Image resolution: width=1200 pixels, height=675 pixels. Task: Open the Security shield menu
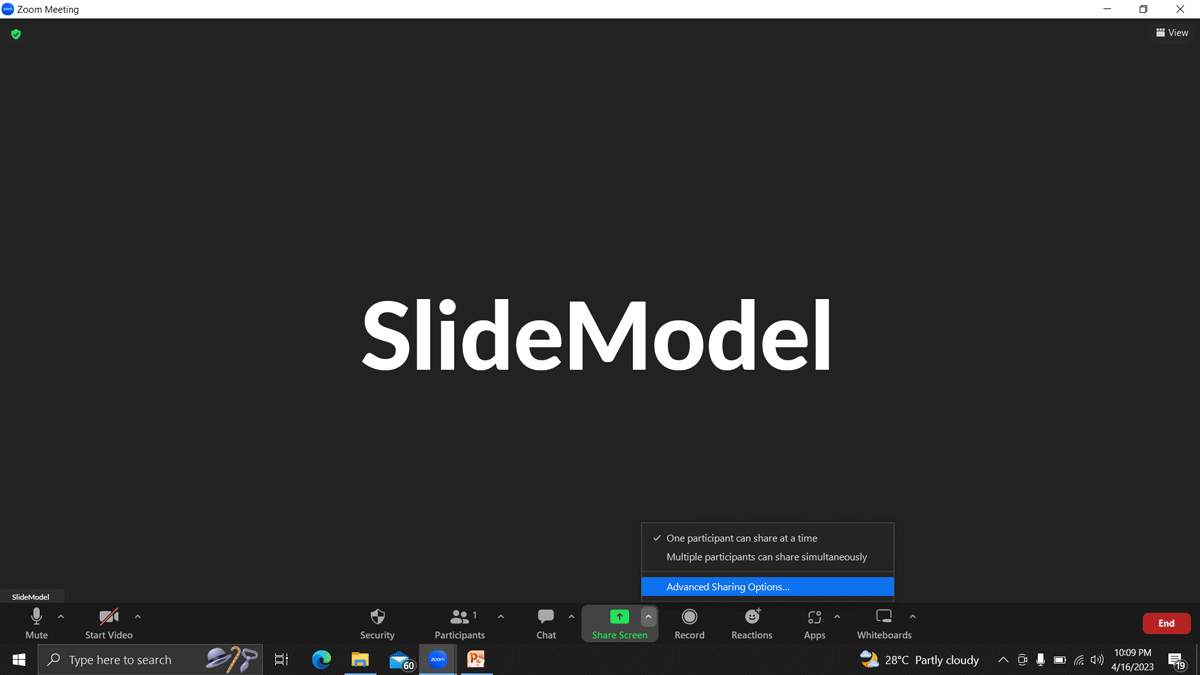click(377, 623)
